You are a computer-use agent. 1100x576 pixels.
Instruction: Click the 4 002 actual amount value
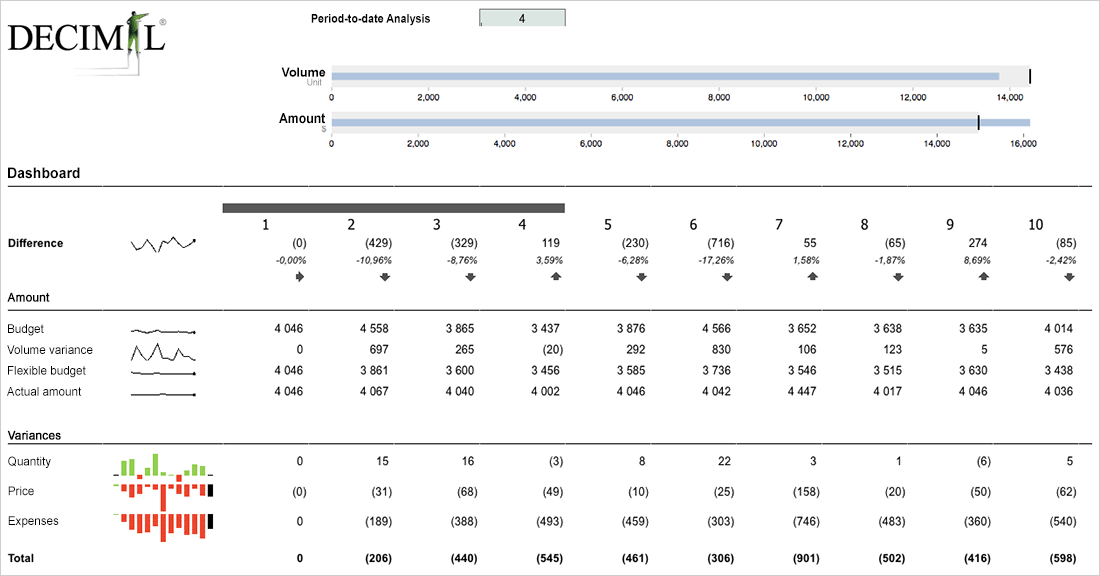[x=545, y=391]
